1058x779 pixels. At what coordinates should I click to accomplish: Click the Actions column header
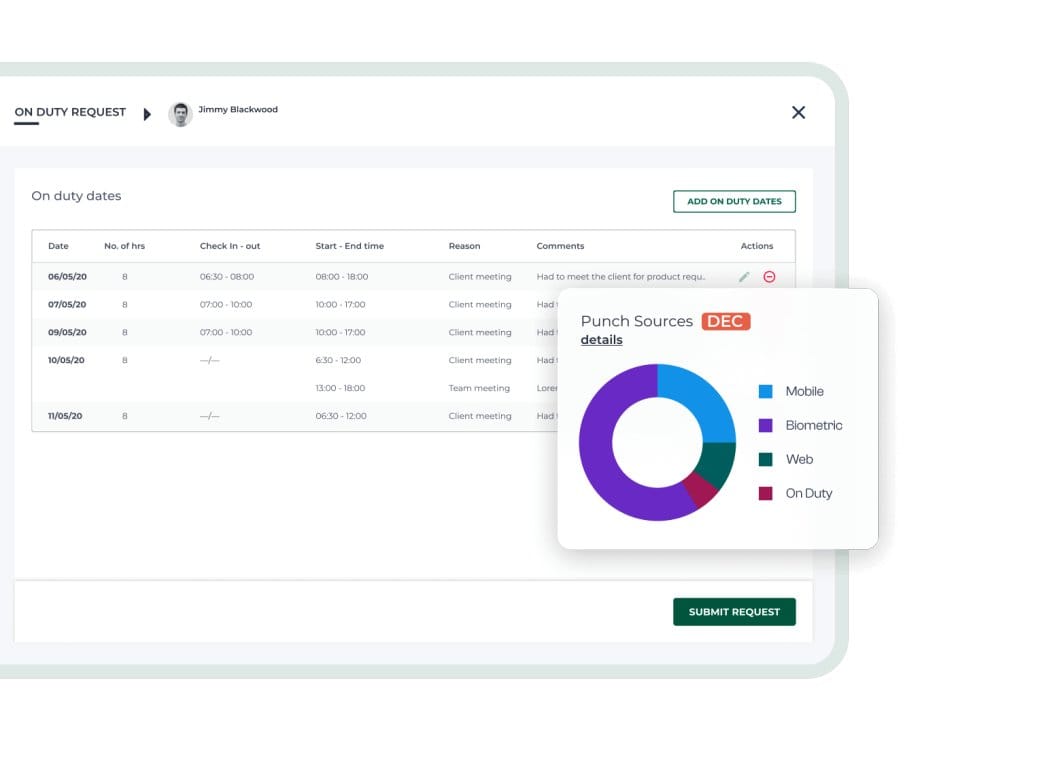pos(756,246)
